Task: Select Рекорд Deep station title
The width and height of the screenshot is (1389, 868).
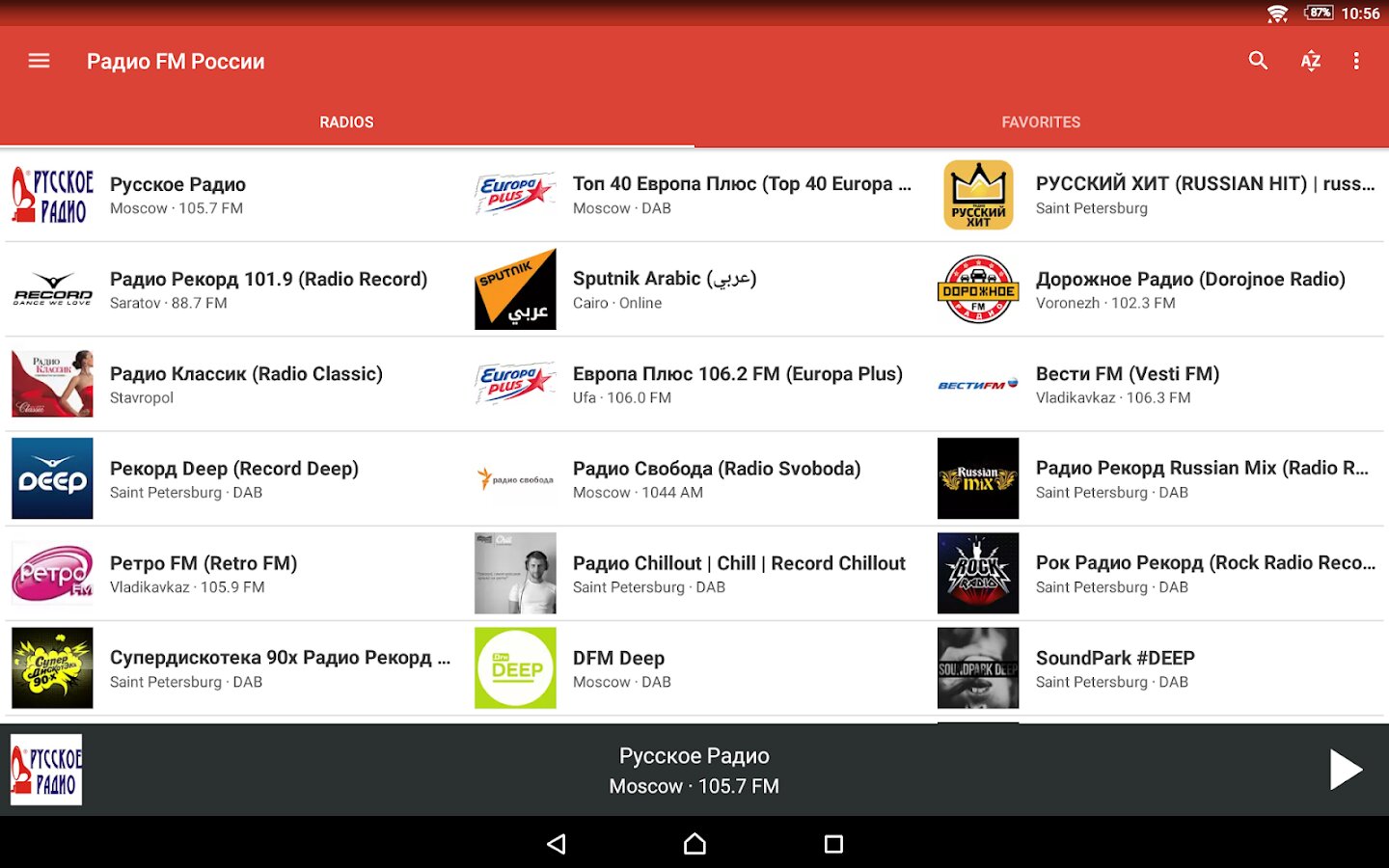Action: pyautogui.click(x=234, y=468)
